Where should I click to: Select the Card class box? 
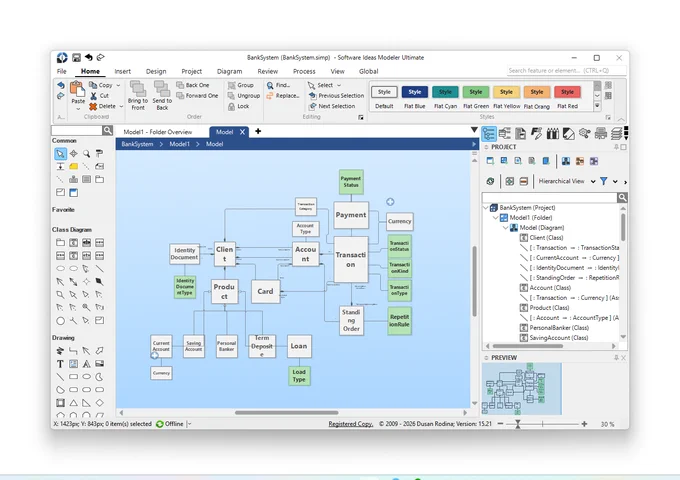click(x=265, y=291)
